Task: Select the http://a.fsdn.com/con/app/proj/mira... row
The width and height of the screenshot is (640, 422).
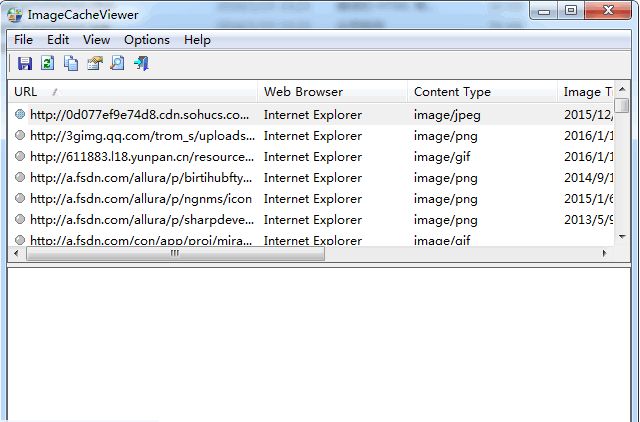Action: (x=311, y=240)
